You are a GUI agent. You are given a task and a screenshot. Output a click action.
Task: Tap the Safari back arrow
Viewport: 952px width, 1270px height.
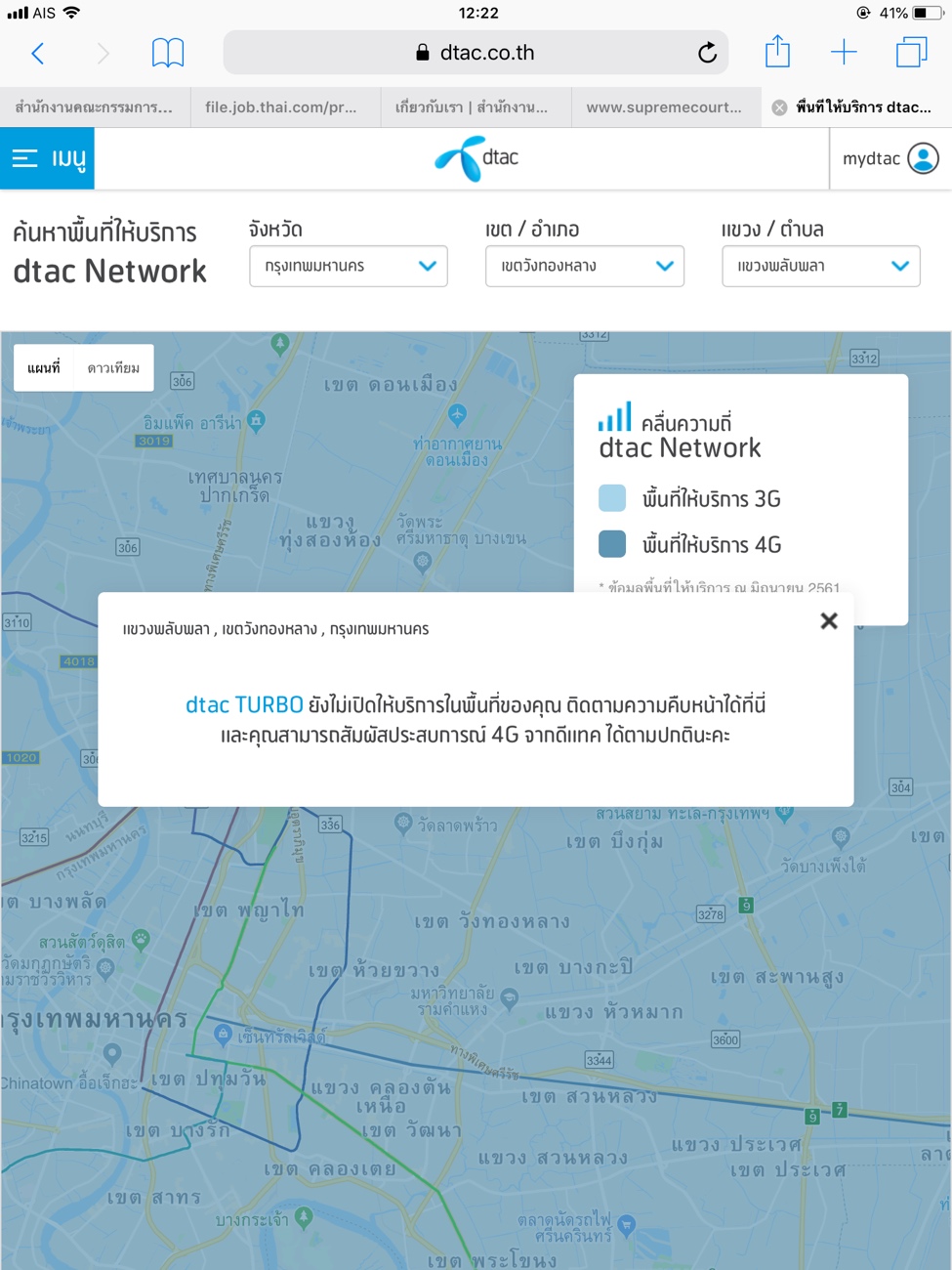[x=38, y=53]
